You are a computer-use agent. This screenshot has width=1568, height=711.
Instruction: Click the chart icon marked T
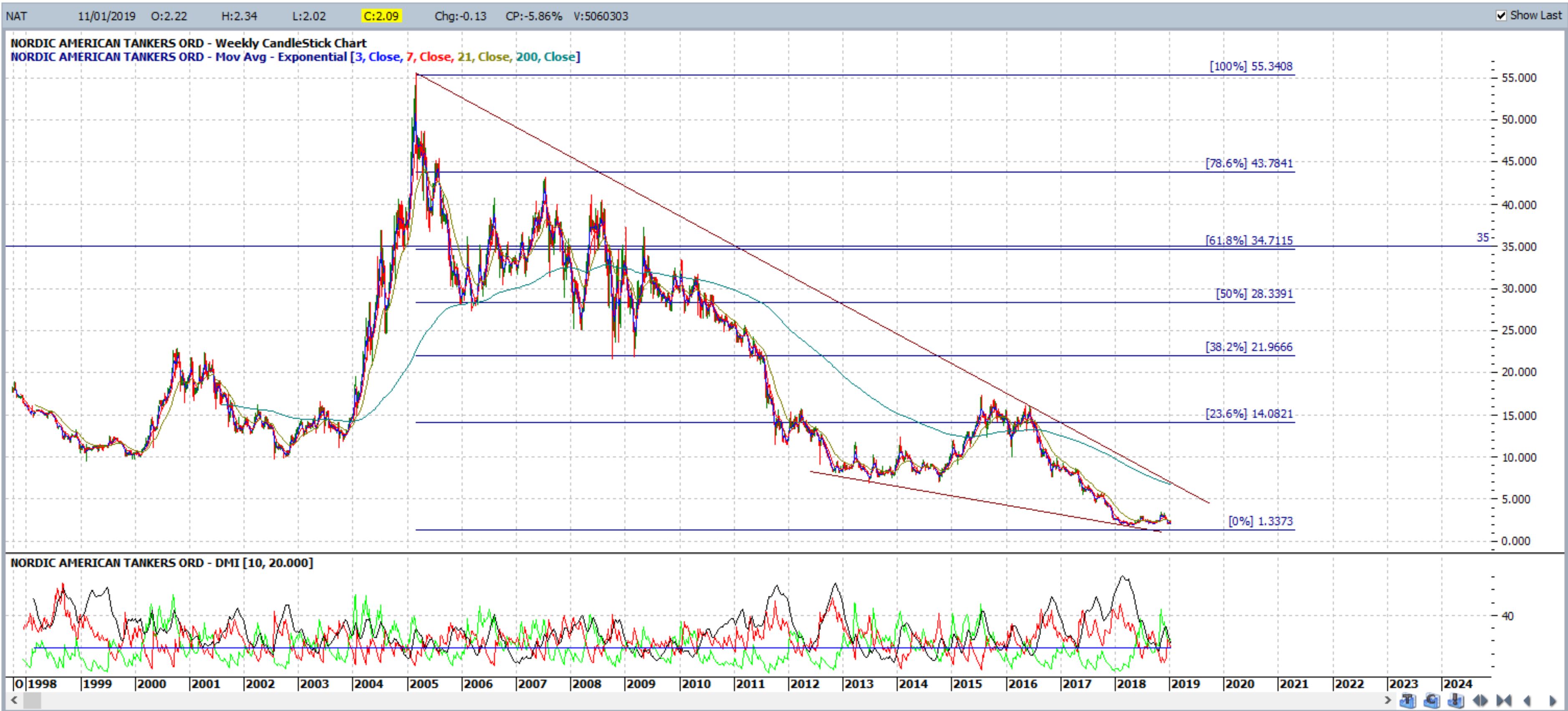pyautogui.click(x=1408, y=701)
